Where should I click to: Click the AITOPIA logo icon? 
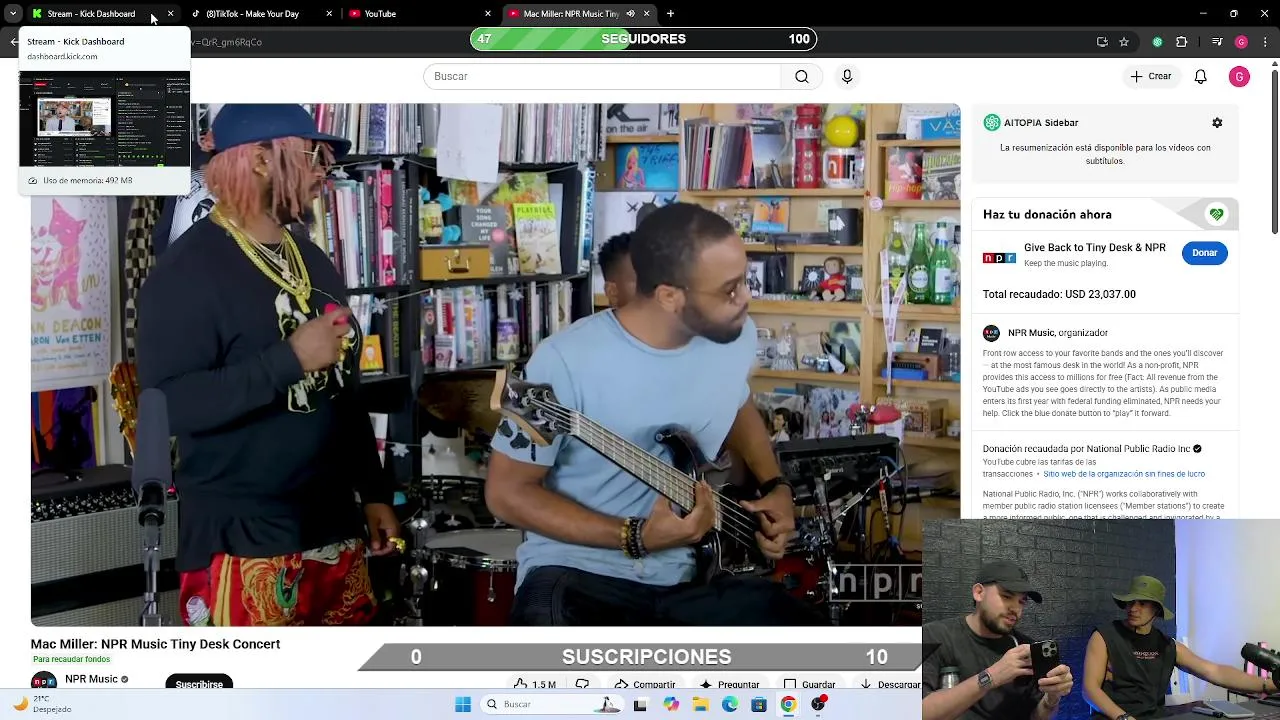pos(992,122)
